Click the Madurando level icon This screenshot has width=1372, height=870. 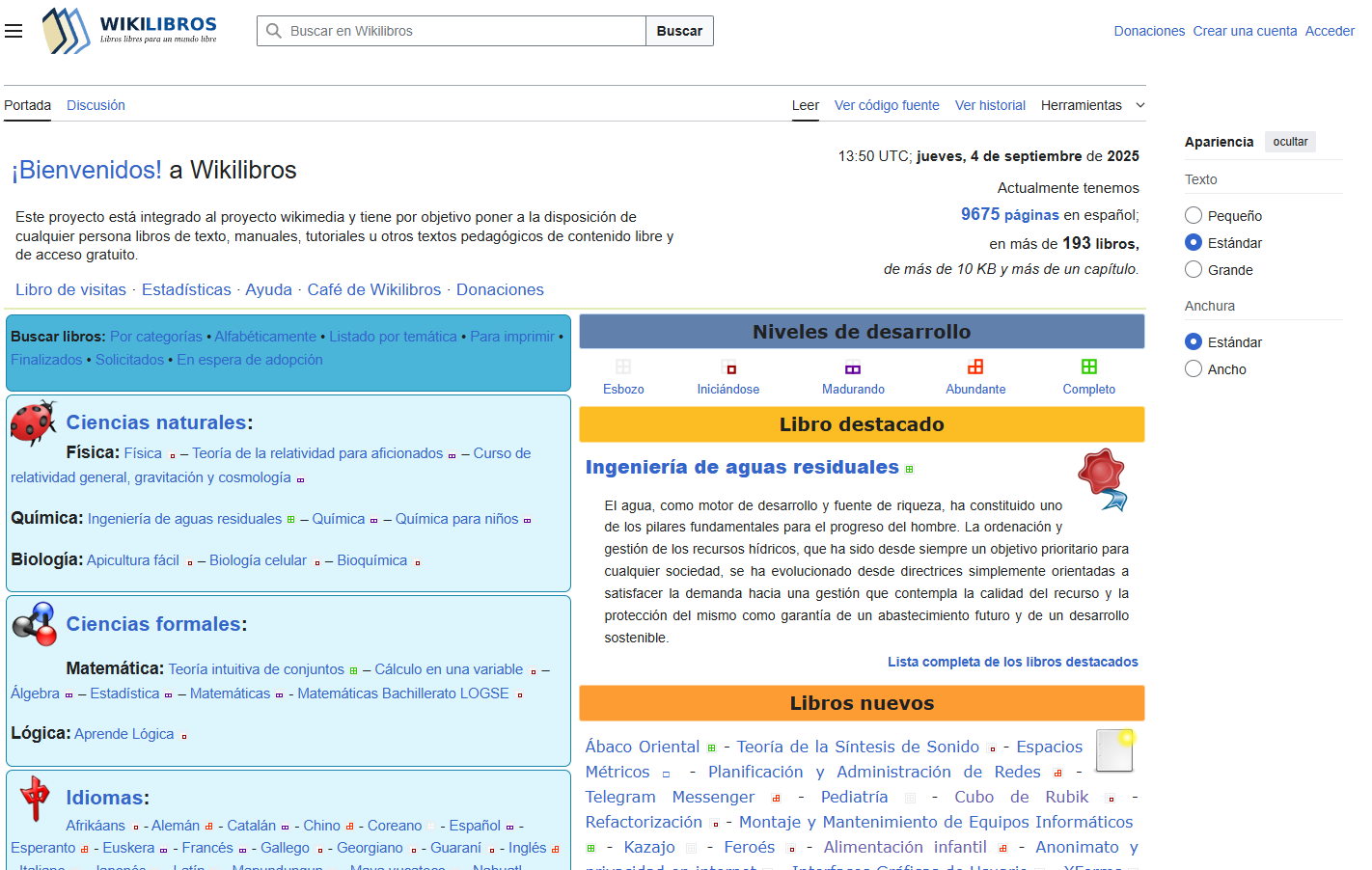click(853, 367)
